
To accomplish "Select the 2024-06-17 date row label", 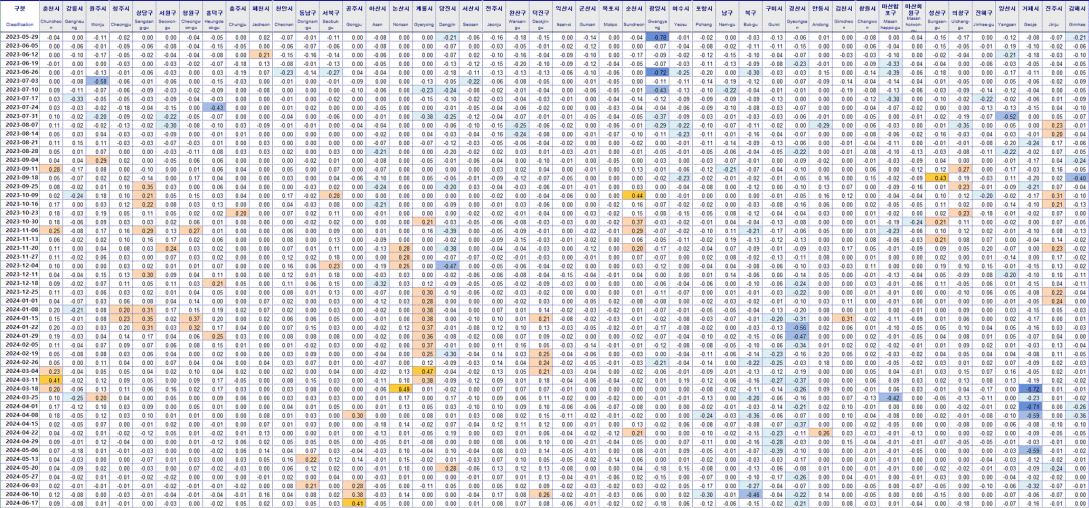I will (x=19, y=502).
